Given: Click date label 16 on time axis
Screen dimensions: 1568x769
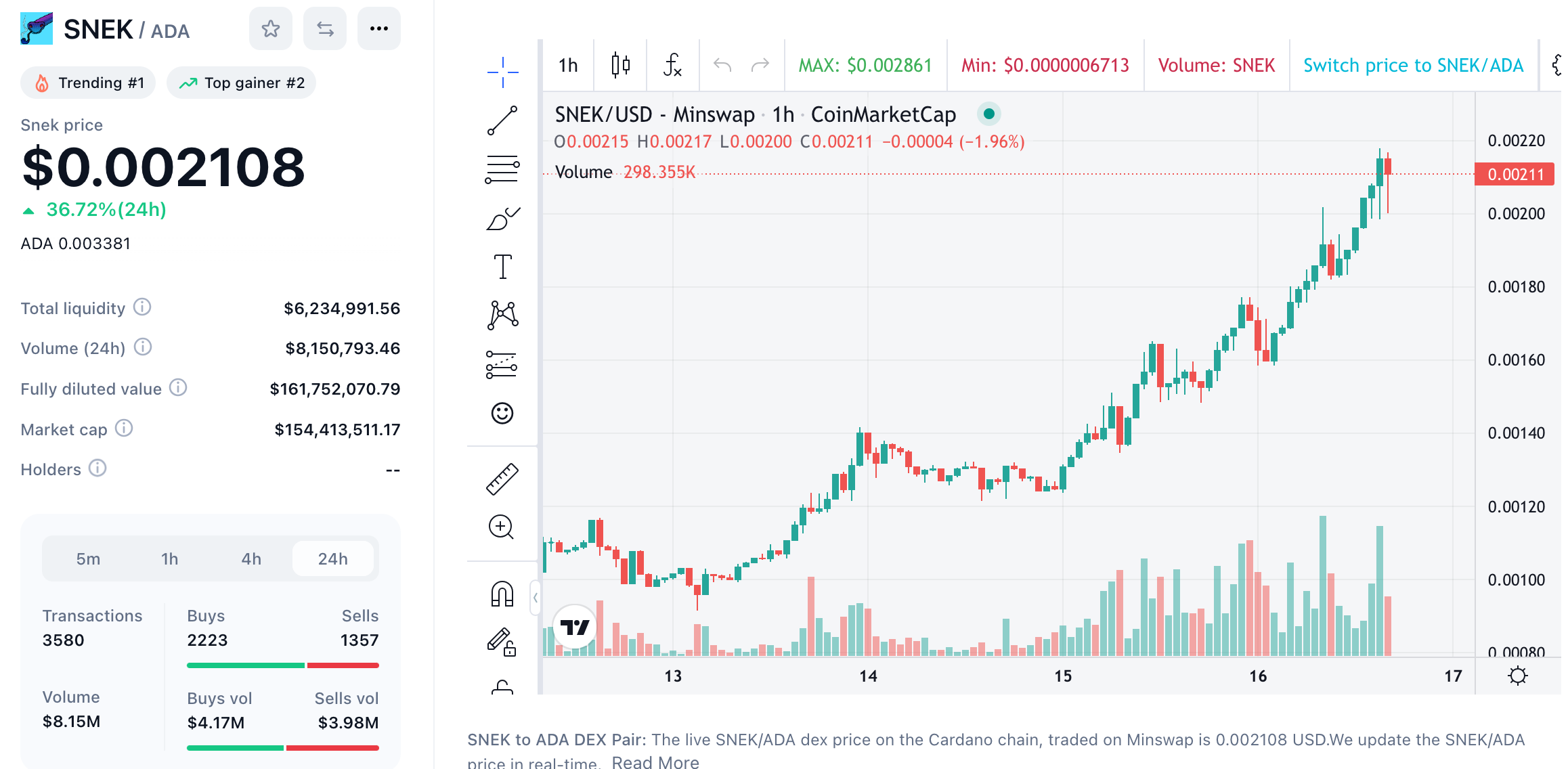Looking at the screenshot, I should click(1258, 676).
